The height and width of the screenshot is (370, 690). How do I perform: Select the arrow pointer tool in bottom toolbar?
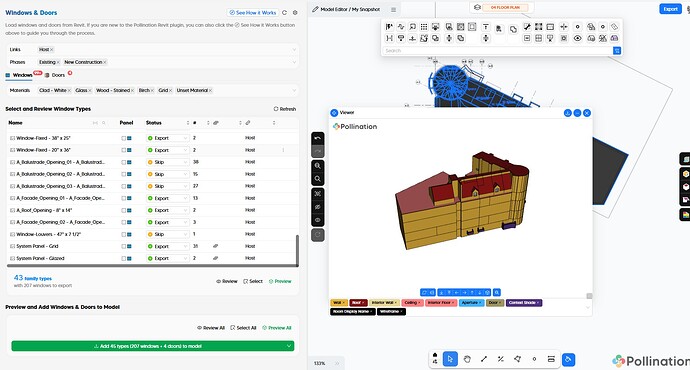(x=450, y=359)
